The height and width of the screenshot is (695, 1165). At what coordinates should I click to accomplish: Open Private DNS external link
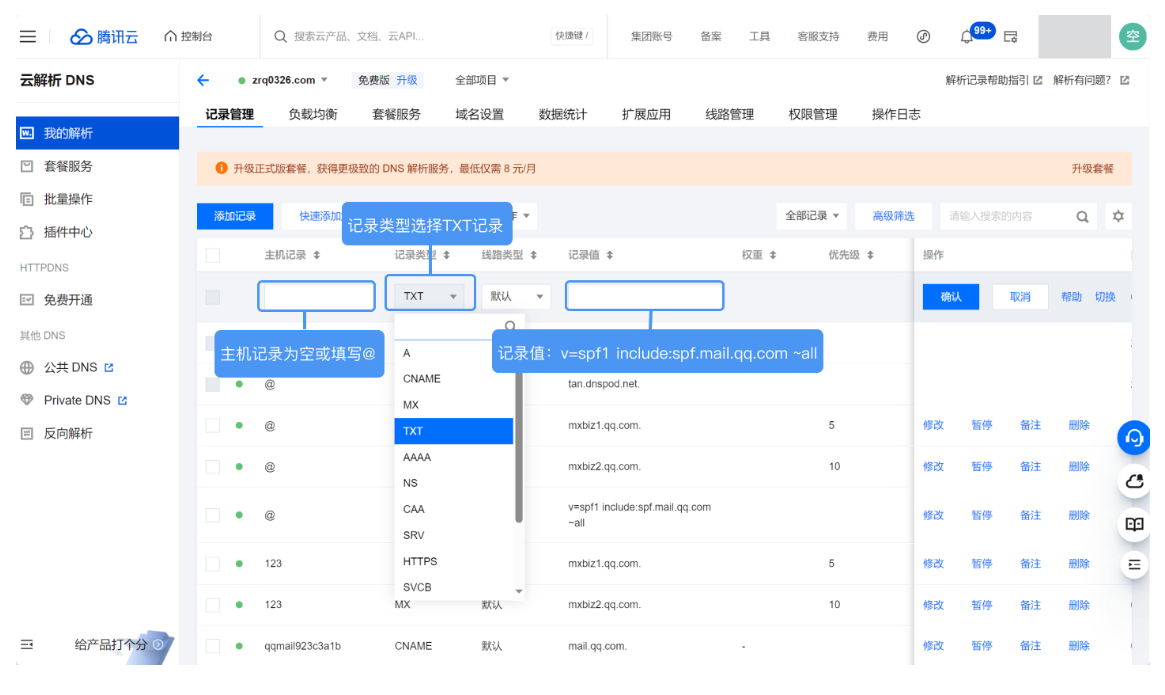point(123,400)
